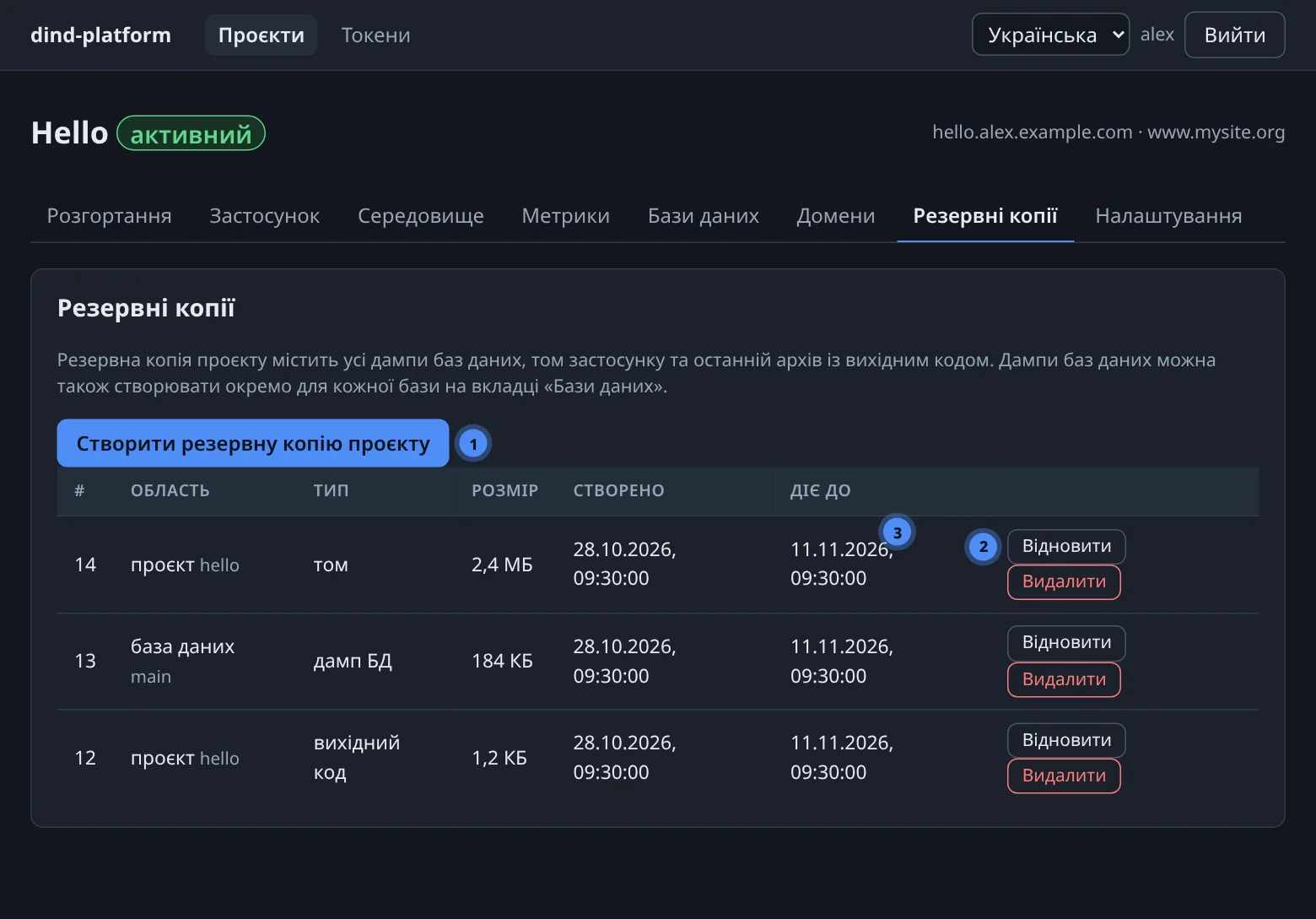Open the Бази даних tab
This screenshot has width=1316, height=919.
coord(704,216)
